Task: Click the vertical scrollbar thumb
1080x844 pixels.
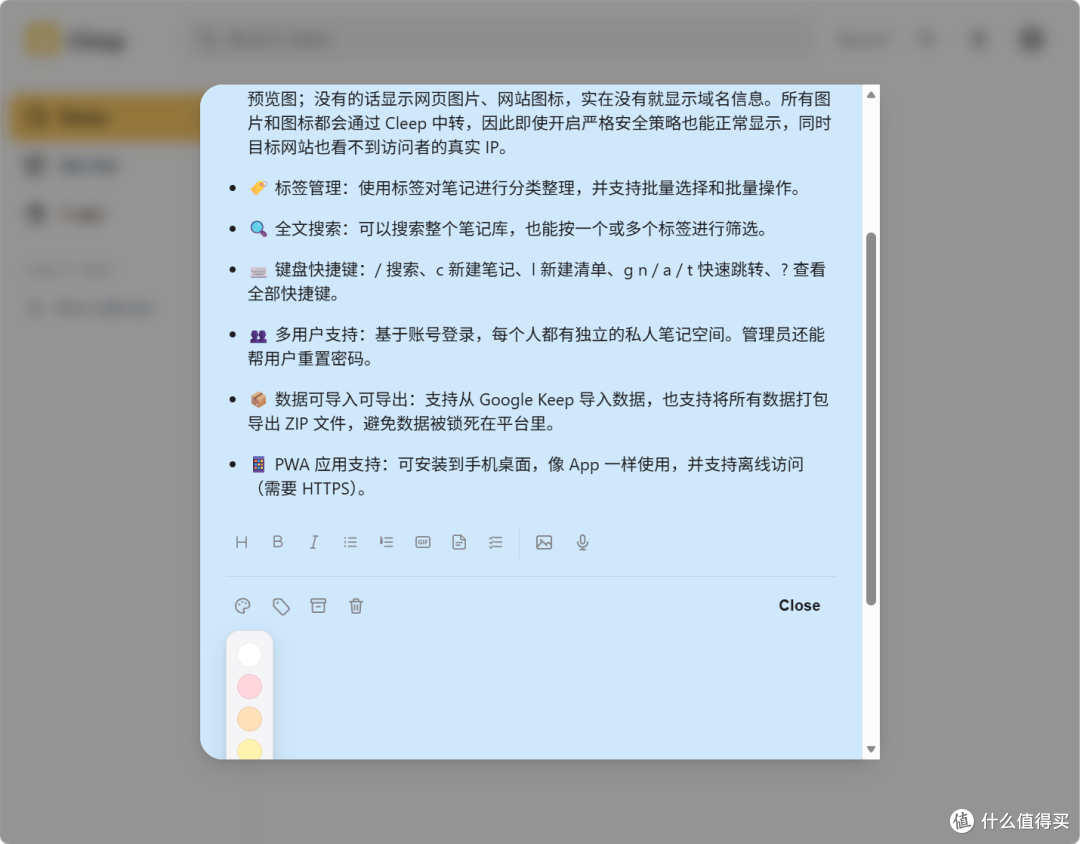Action: point(871,419)
